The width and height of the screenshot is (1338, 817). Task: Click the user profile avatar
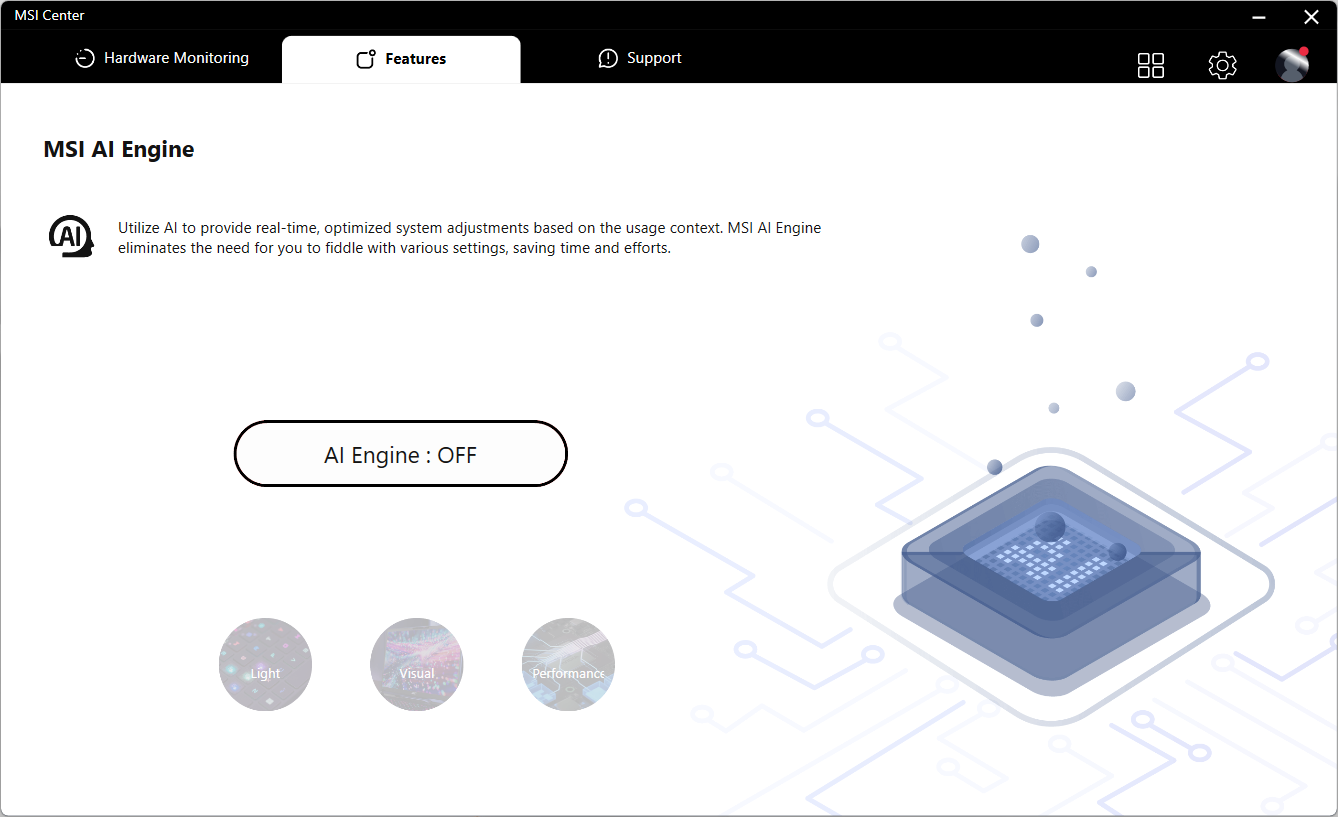tap(1292, 64)
